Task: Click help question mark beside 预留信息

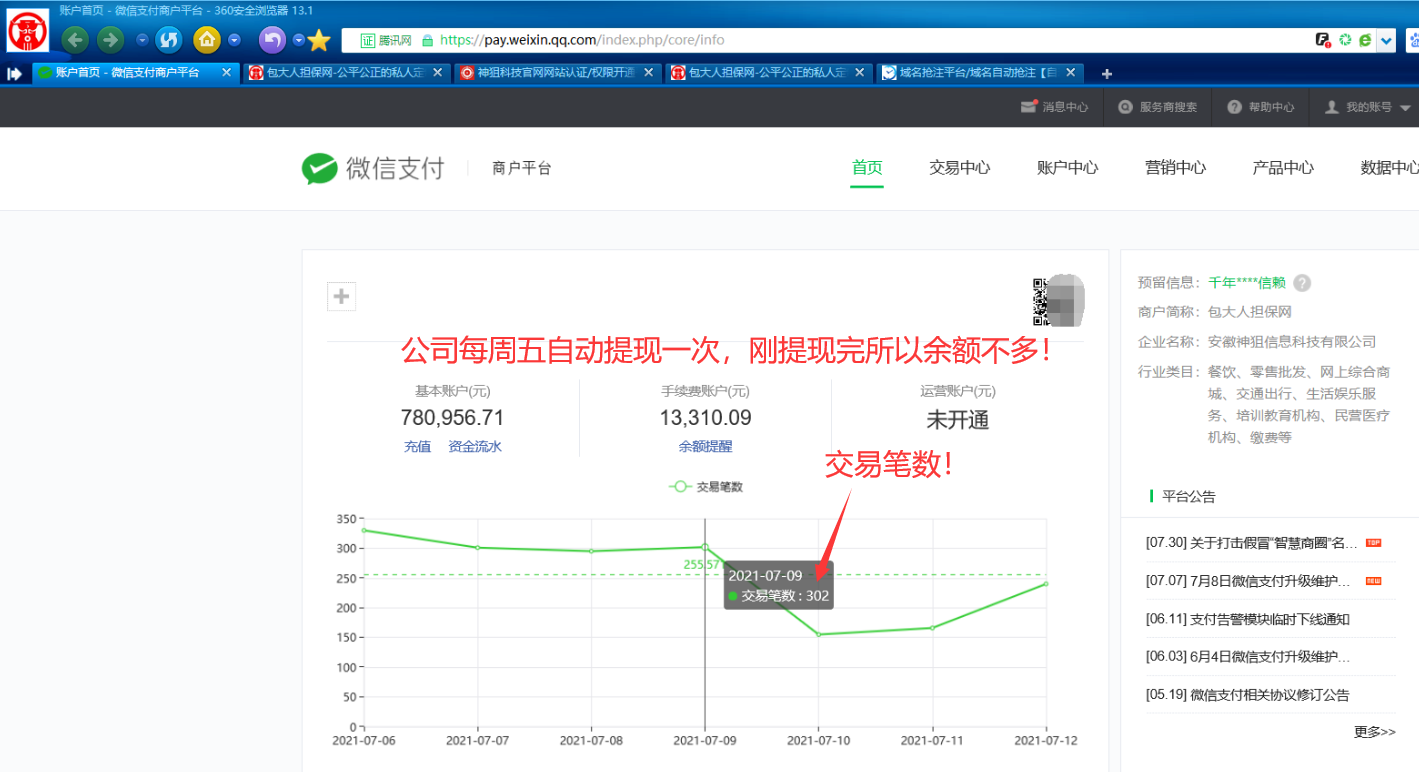Action: (x=1302, y=283)
